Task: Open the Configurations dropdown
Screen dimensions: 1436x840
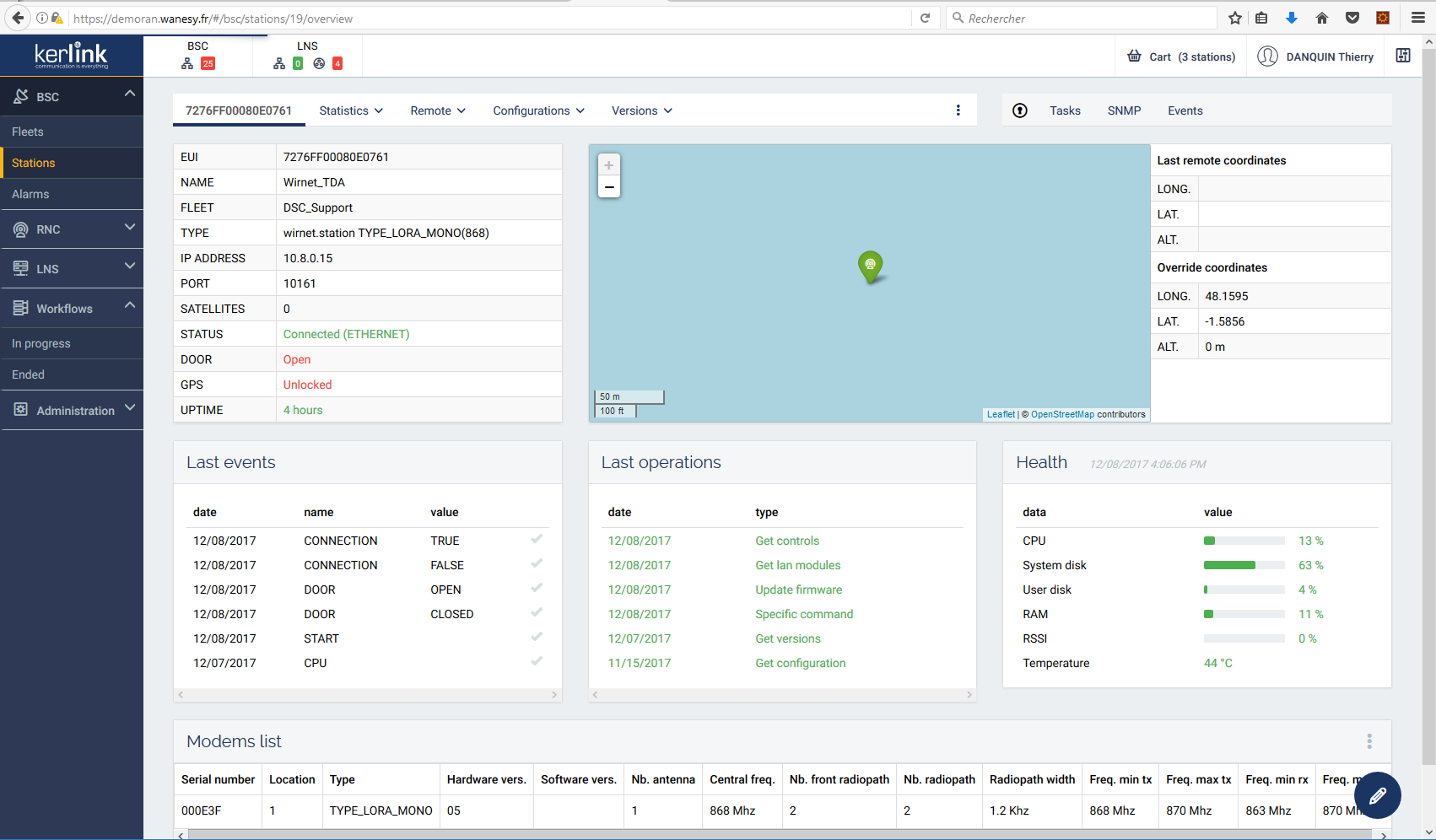Action: click(538, 110)
